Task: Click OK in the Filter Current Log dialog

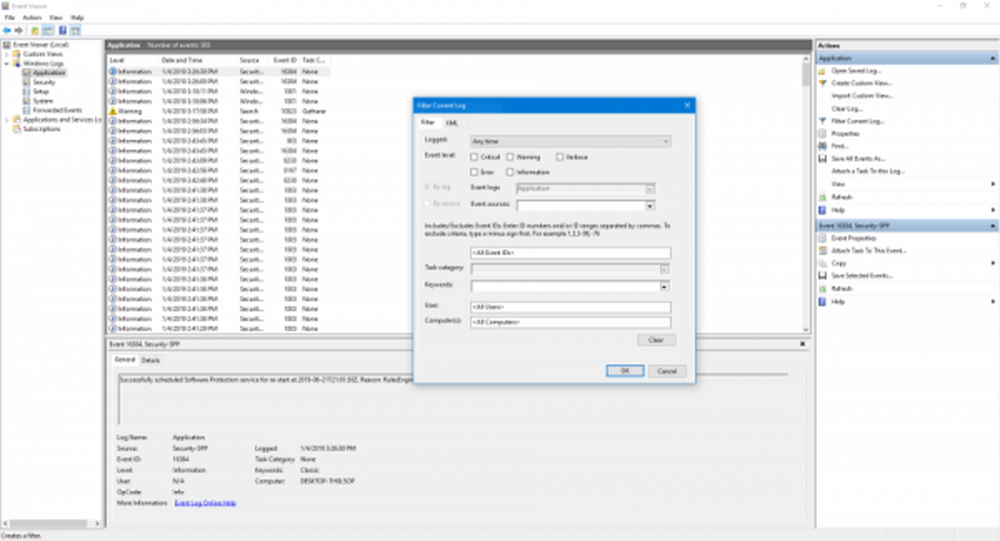Action: (x=625, y=371)
